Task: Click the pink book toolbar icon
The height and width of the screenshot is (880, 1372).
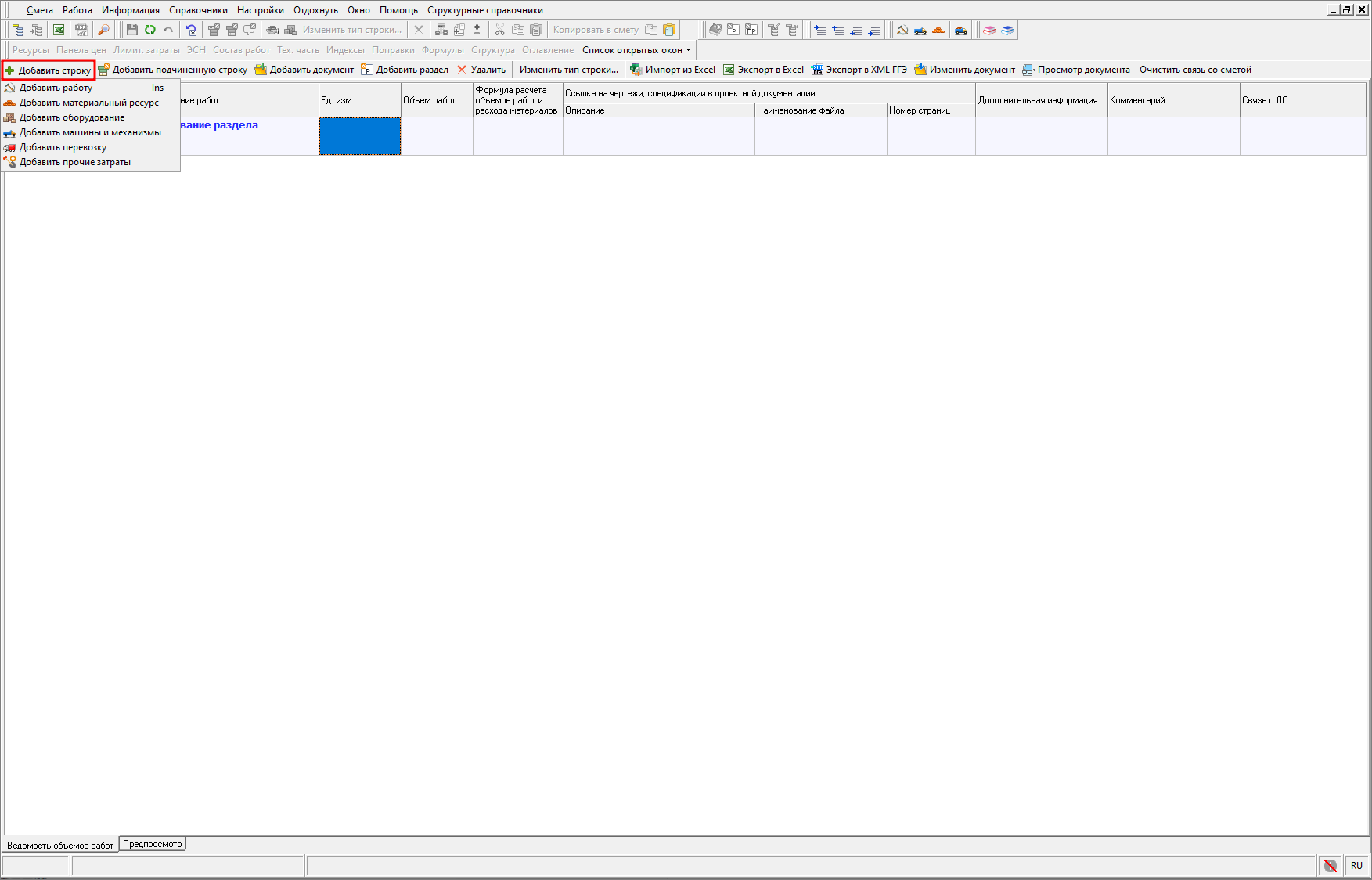Action: click(x=989, y=30)
